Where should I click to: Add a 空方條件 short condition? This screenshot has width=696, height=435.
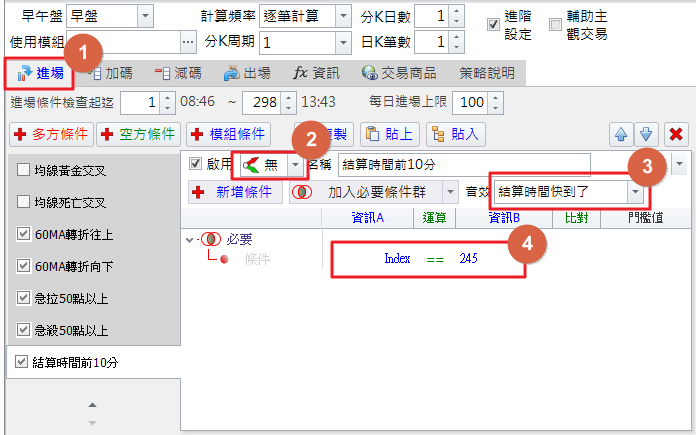138,134
